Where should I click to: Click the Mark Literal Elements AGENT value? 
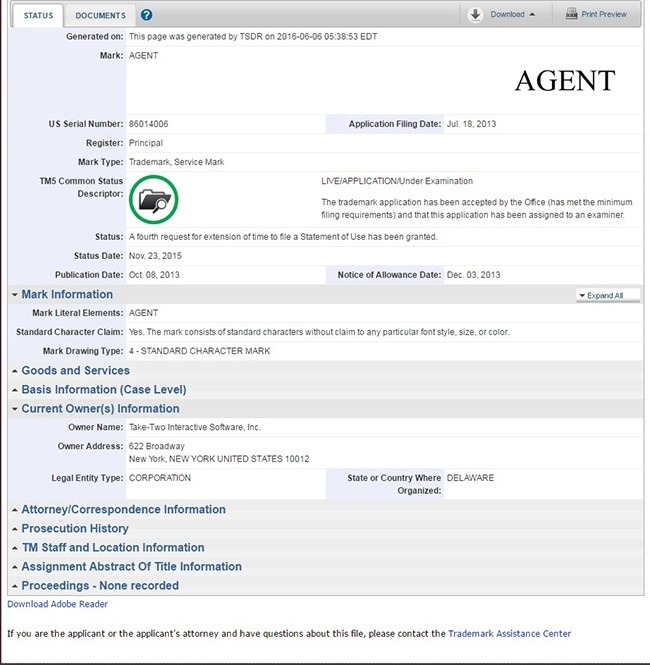pyautogui.click(x=143, y=313)
